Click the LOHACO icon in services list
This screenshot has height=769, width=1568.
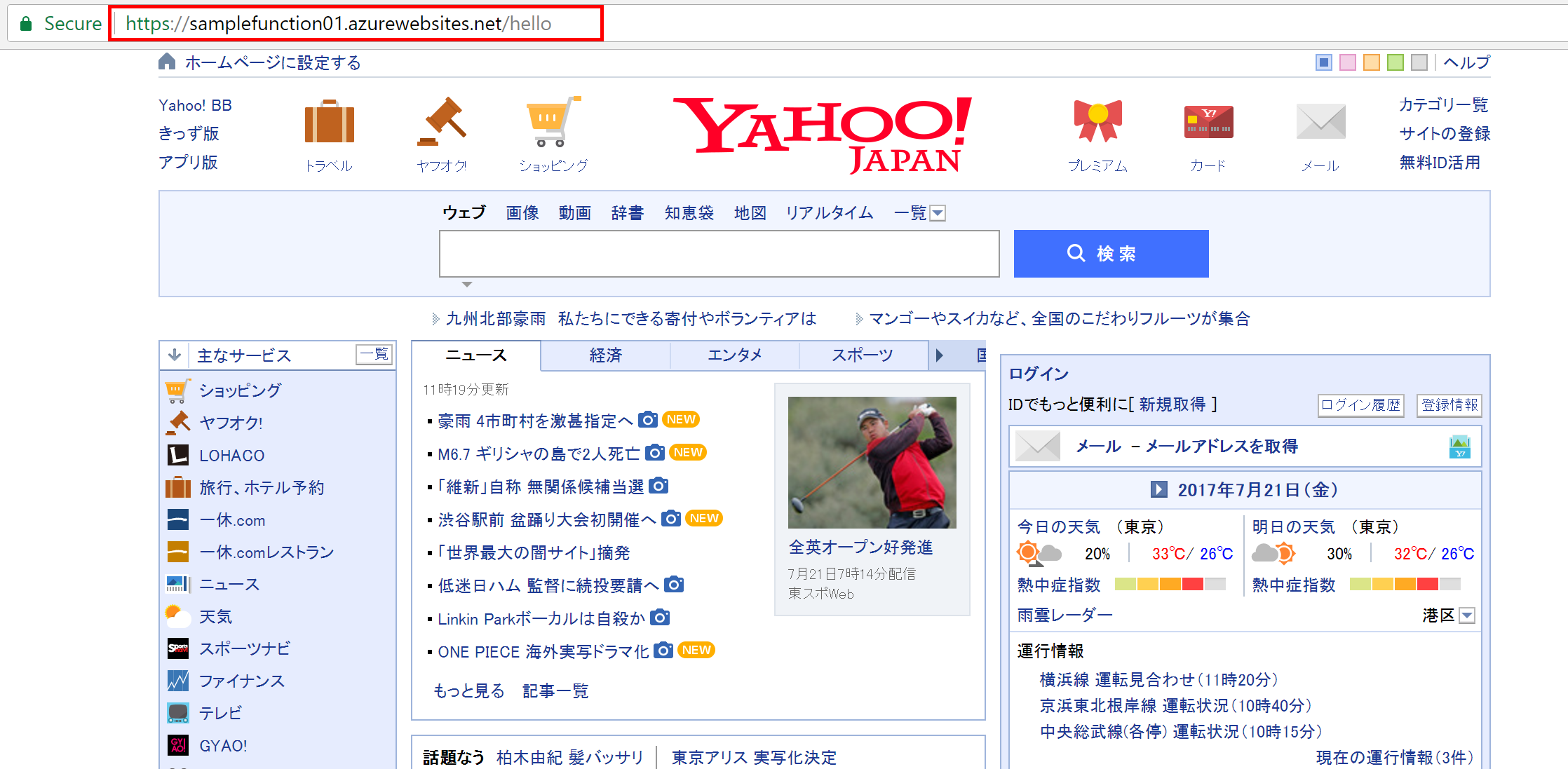(178, 455)
